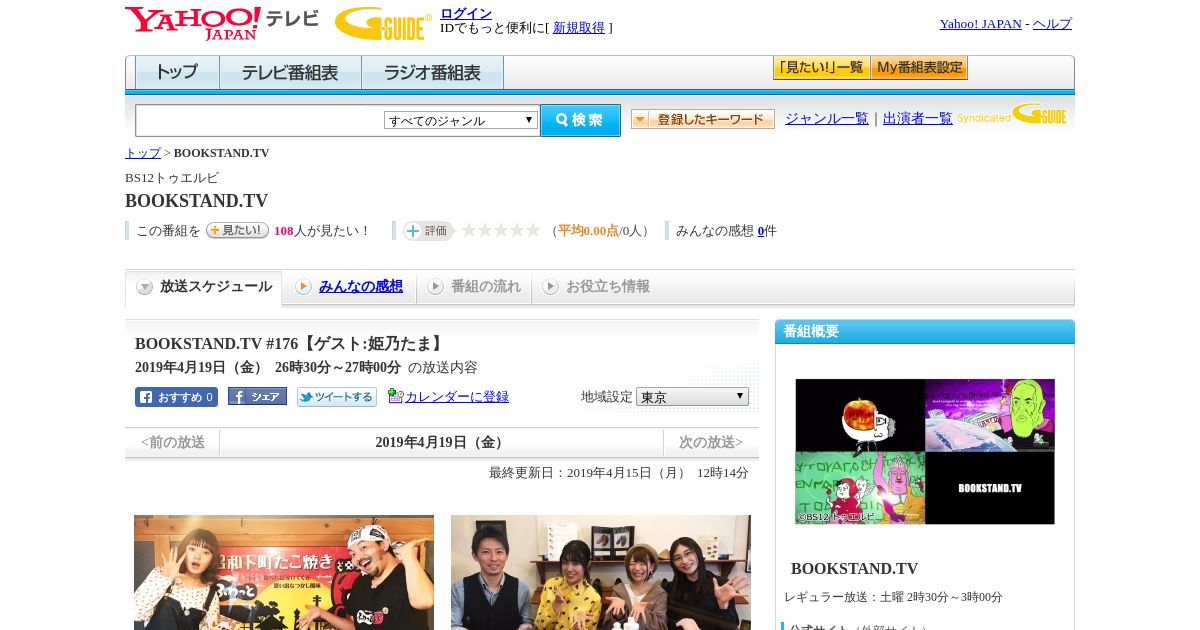The height and width of the screenshot is (630, 1200).
Task: Click the Facebook シェア button
Action: 257,396
